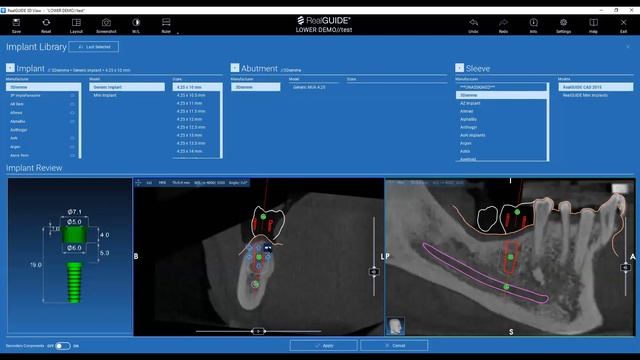
Task: Select Generic Implant model
Action: click(127, 87)
